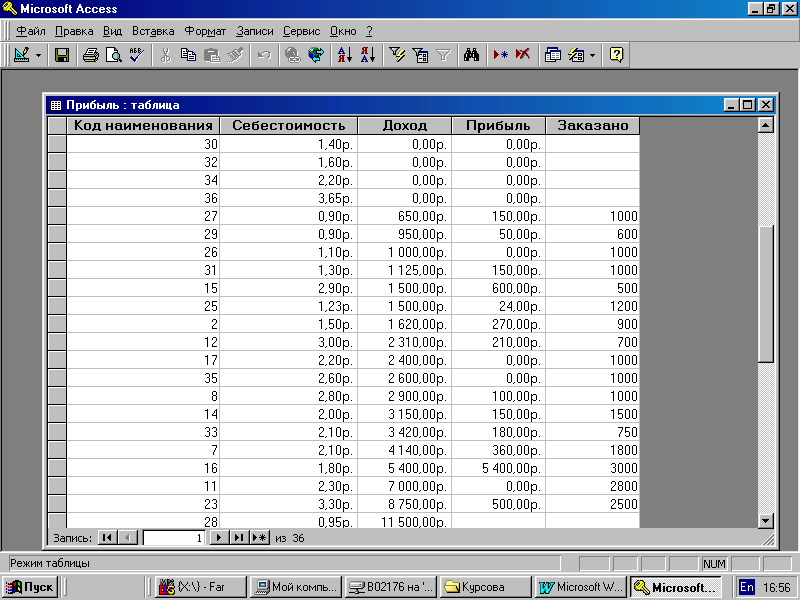Click the New Object AutoForm icon
Image resolution: width=800 pixels, height=600 pixels.
click(576, 55)
